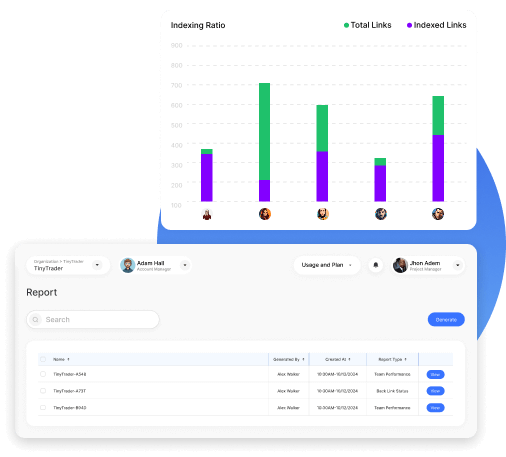View the TinyTrader-A548 report
506x457 pixels.
pos(435,374)
